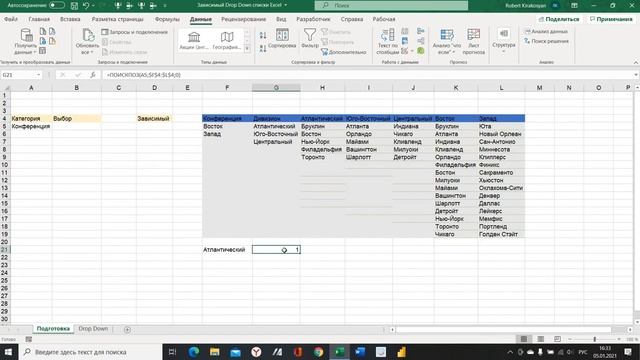Click the horizontal scrollbar
Viewport: 640px width, 360px height.
pyautogui.click(x=503, y=329)
